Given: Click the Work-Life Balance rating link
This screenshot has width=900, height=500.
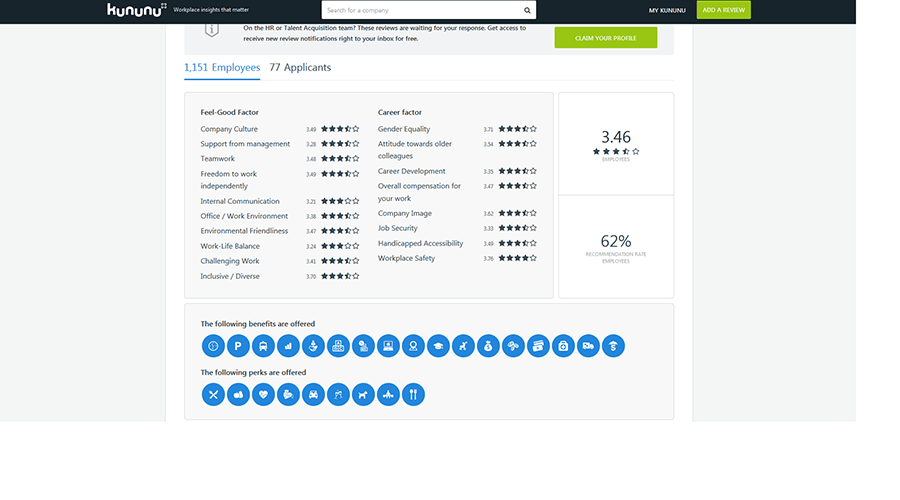Looking at the screenshot, I should click(x=230, y=246).
